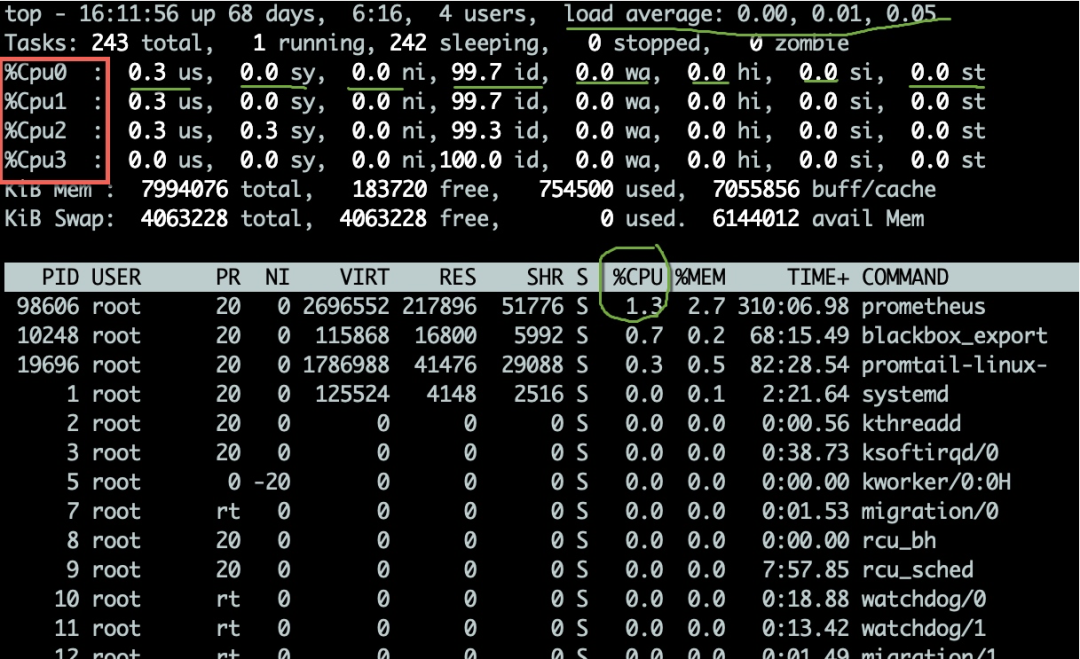
Task: Select the ksoftirqd/0 process name
Action: pyautogui.click(x=930, y=453)
